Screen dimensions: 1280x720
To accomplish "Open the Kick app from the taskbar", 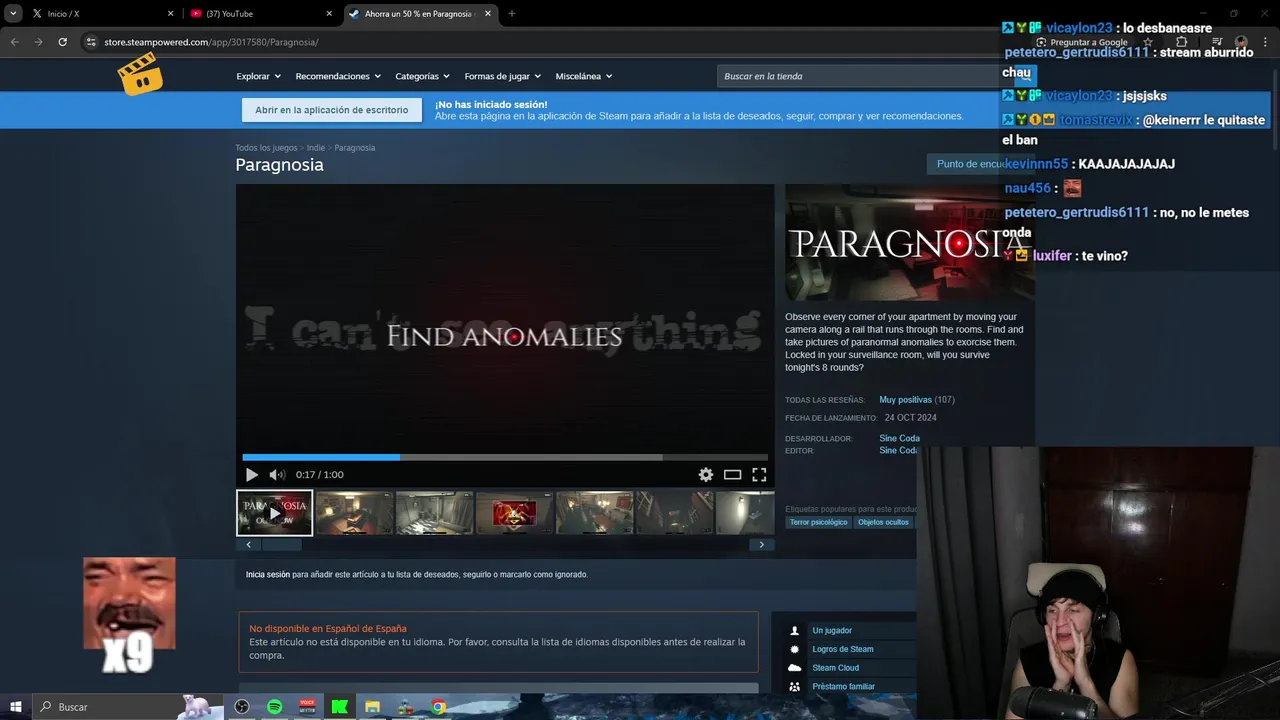I will pyautogui.click(x=340, y=707).
